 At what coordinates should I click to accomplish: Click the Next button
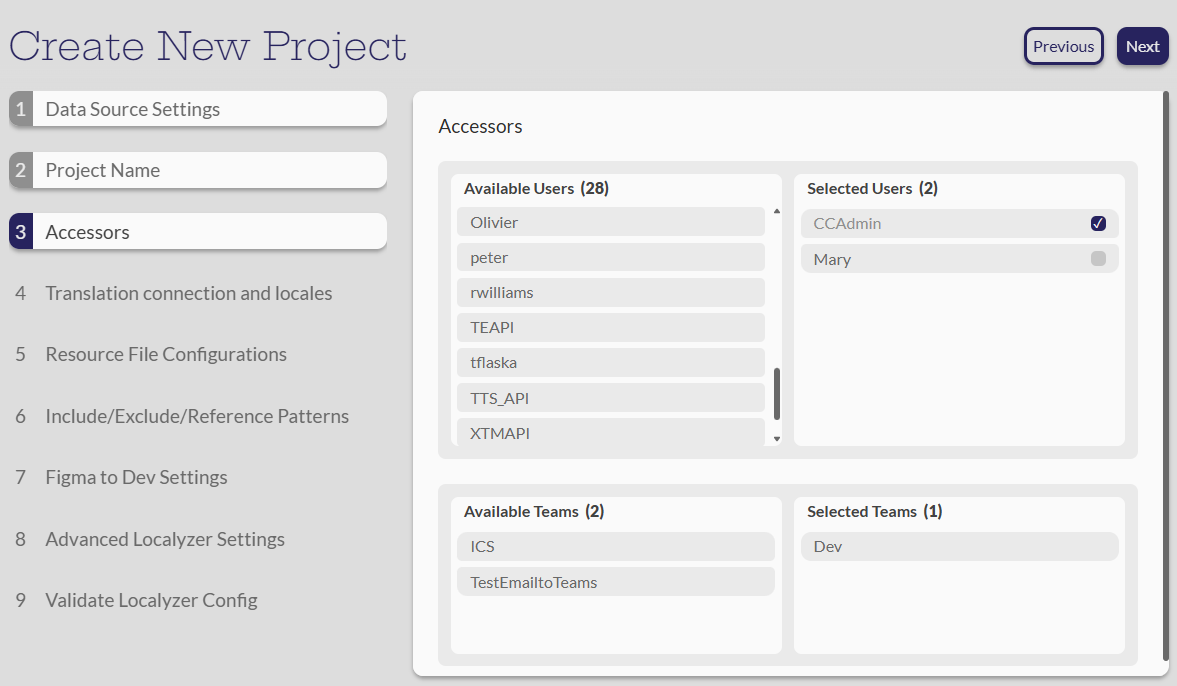point(1142,46)
